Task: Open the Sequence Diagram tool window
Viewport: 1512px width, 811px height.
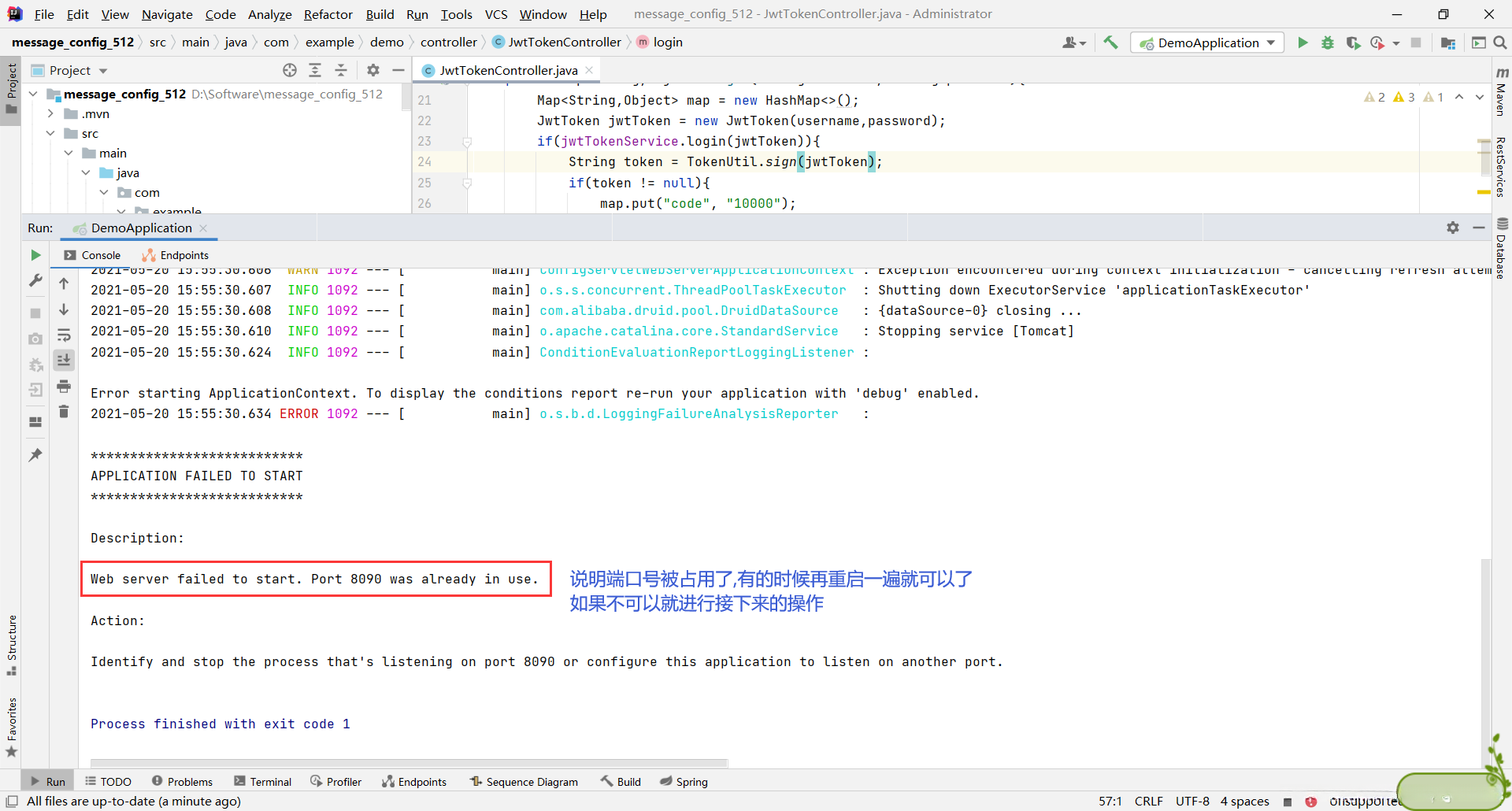Action: [524, 781]
